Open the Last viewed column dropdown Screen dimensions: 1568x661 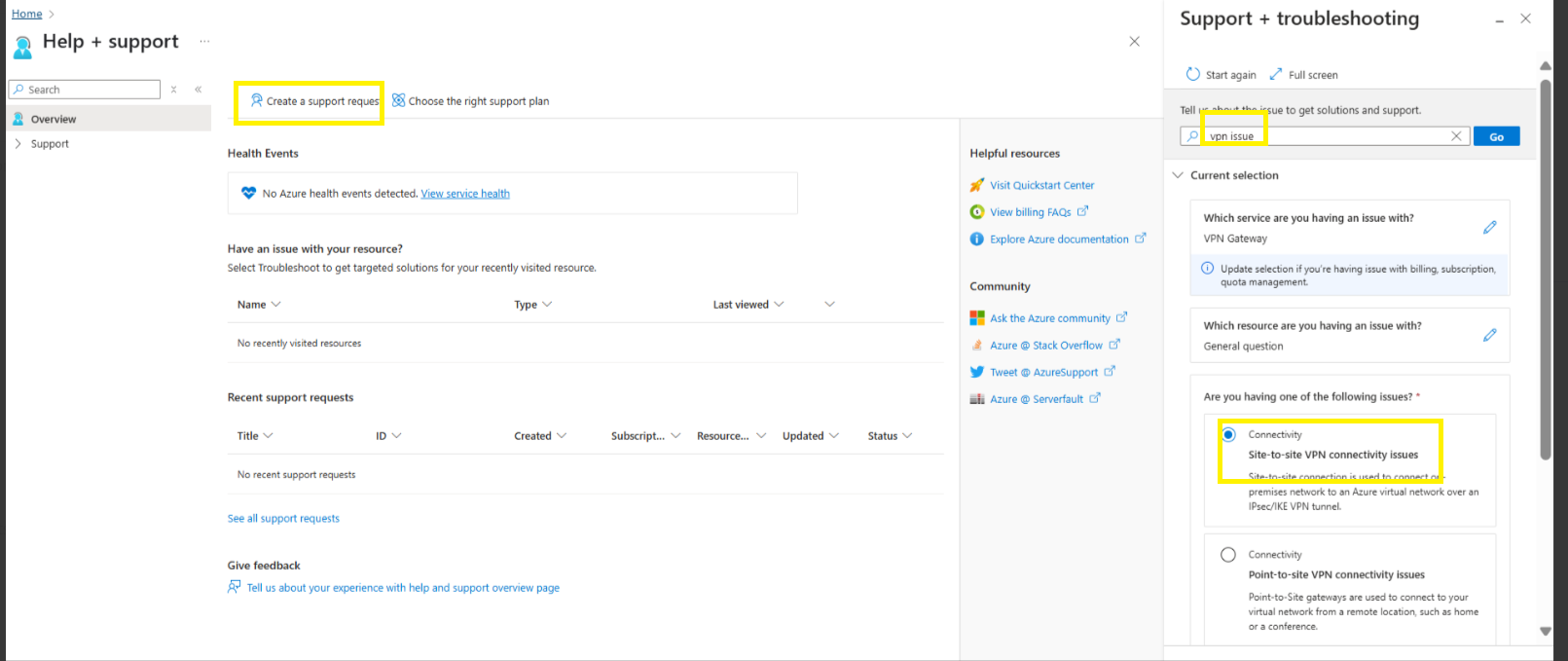click(x=779, y=305)
